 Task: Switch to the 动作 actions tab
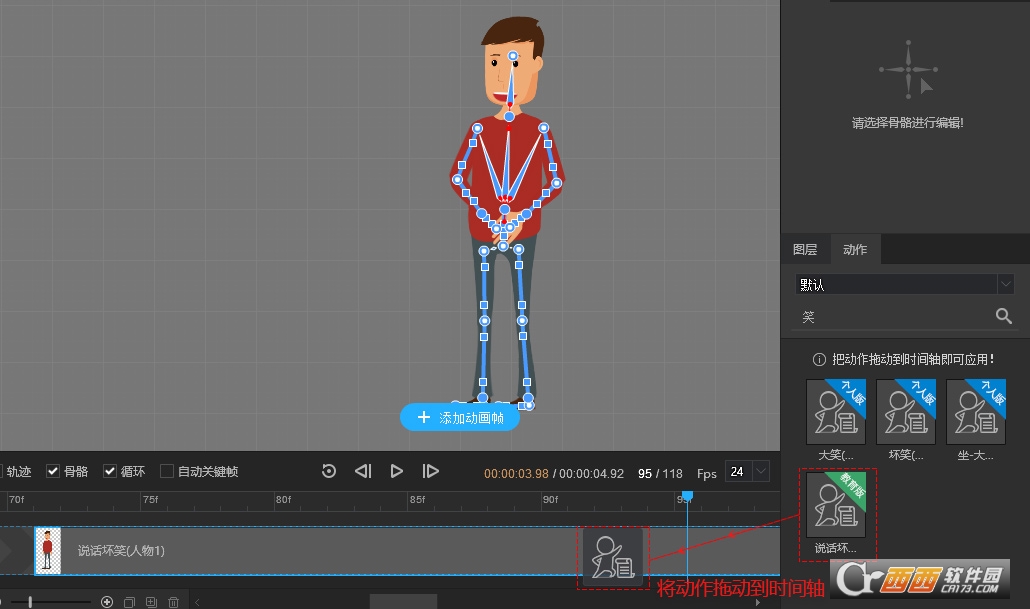[x=855, y=250]
